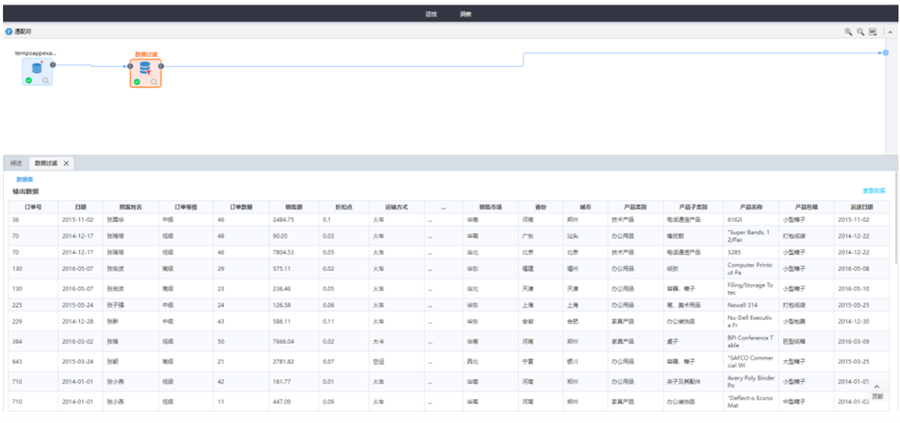Click the output port of 数据过滤 node
Screen dimensions: 900x423
tap(161, 66)
